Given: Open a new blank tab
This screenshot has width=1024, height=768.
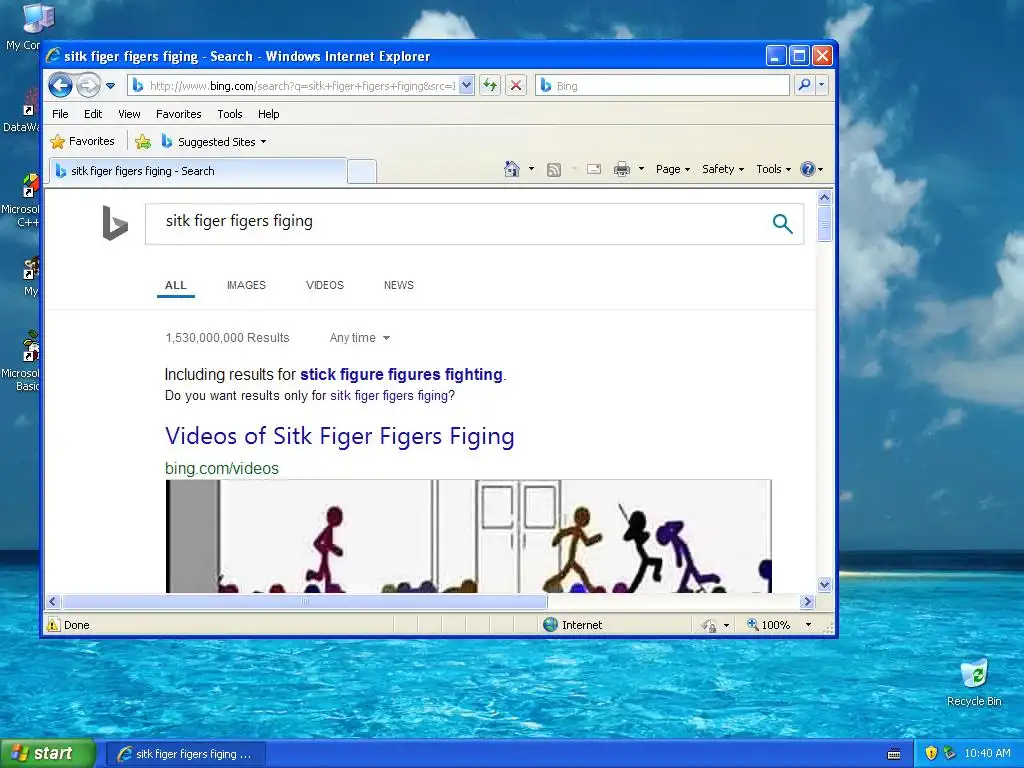Looking at the screenshot, I should coord(362,171).
